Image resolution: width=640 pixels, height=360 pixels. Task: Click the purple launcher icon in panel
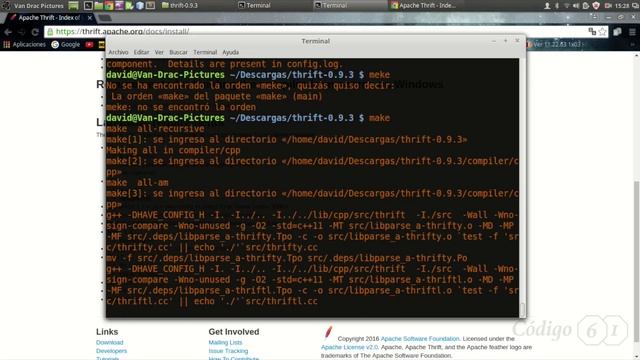point(119,5)
